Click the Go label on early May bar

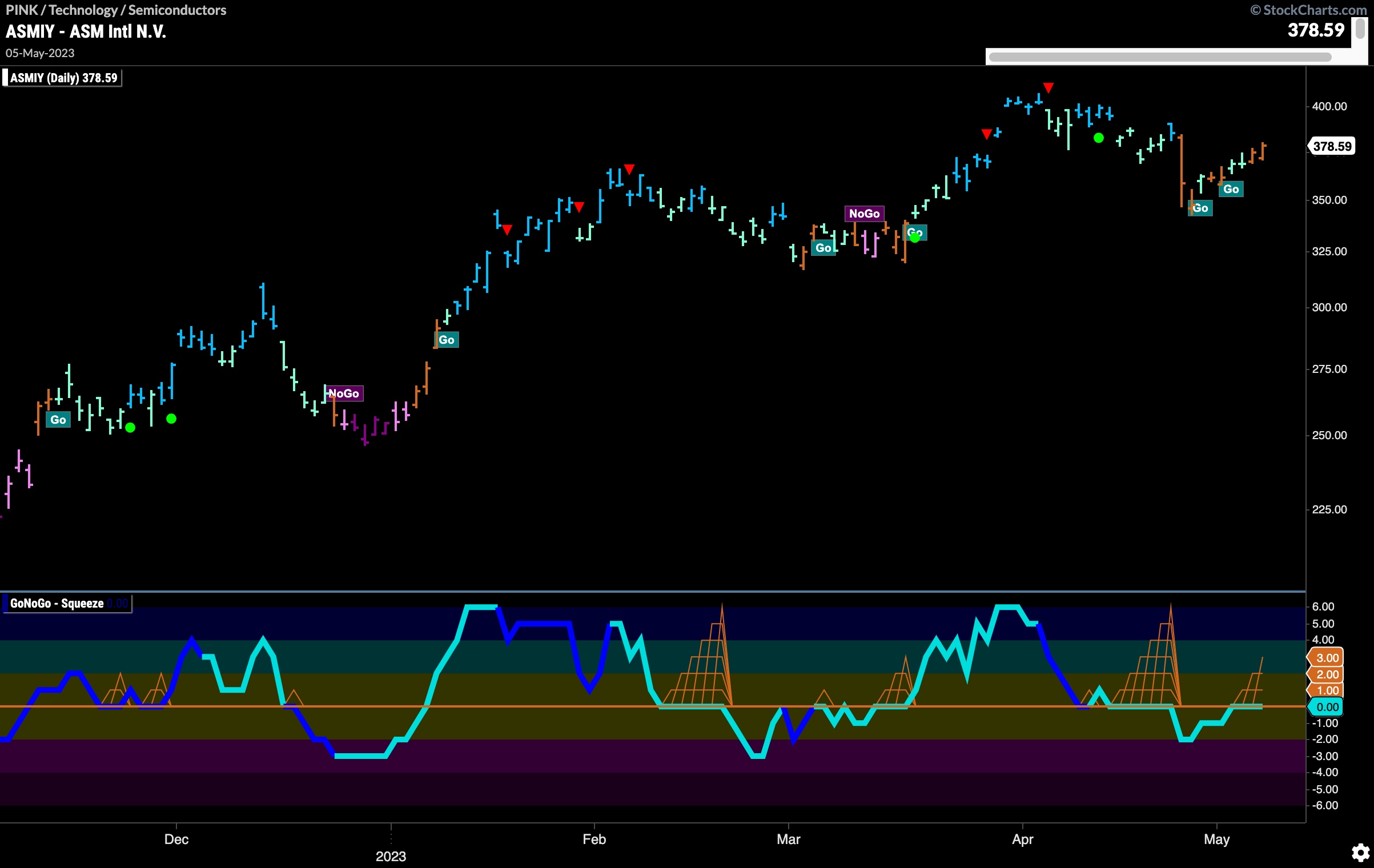(1231, 189)
